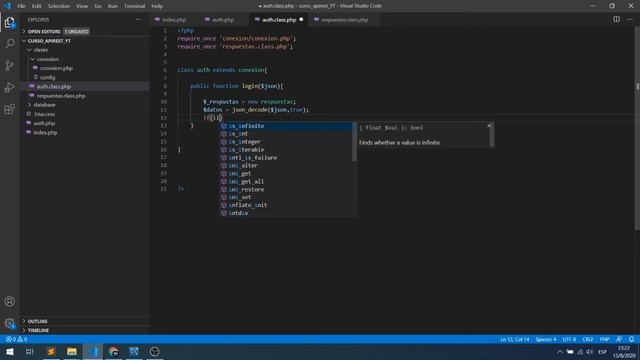Open the Windows Start menu
640x360 pixels.
(9, 351)
